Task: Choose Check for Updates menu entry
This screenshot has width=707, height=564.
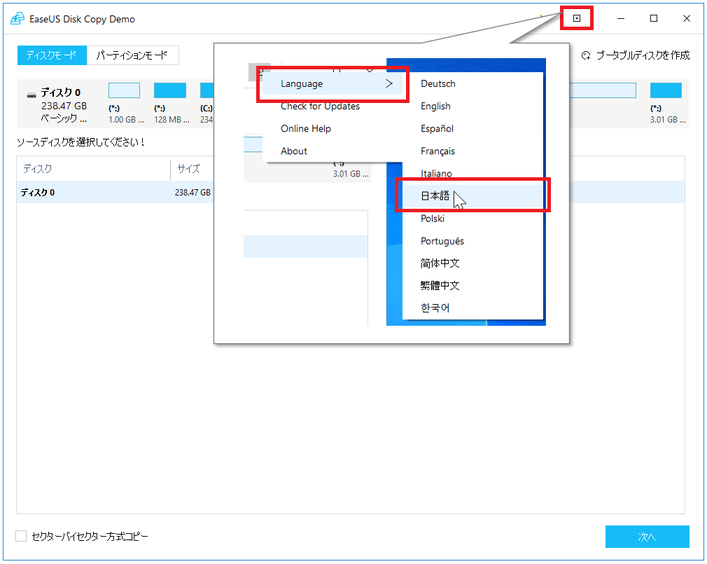Action: (x=320, y=106)
